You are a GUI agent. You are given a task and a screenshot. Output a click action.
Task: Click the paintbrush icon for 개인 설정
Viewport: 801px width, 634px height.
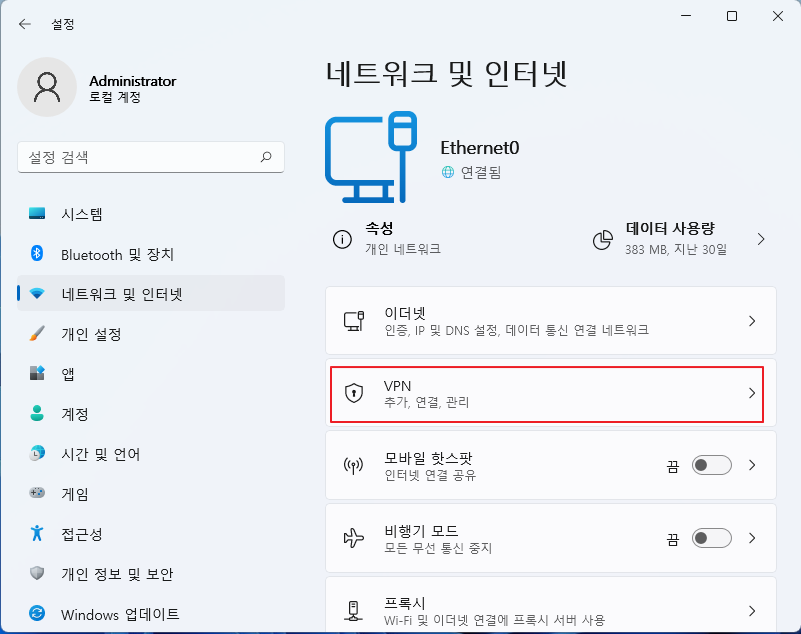37,333
